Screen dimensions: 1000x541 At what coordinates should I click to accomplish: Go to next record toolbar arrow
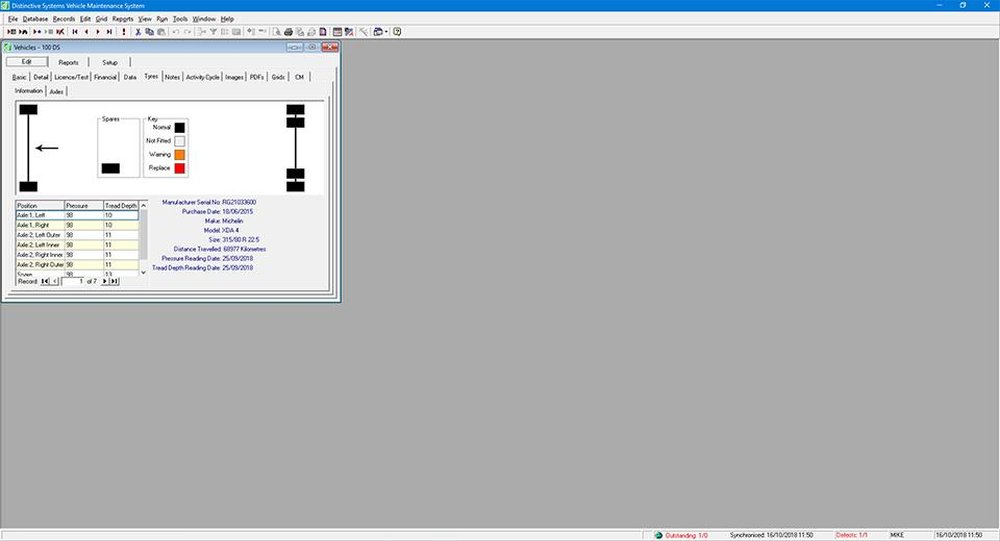[x=98, y=31]
